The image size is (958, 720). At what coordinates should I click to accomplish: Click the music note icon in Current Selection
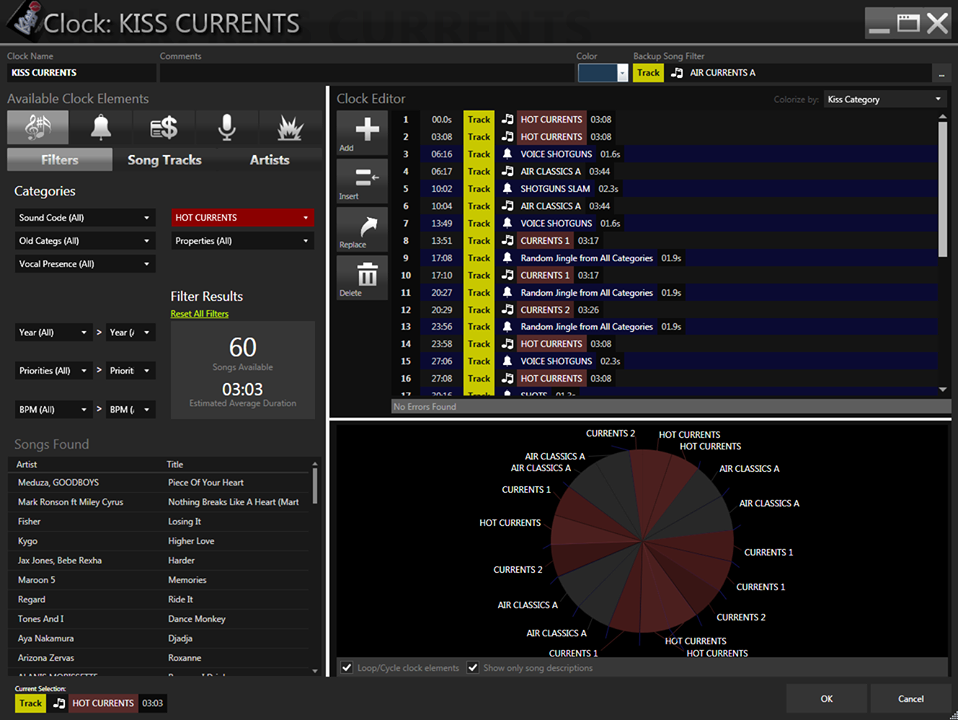(59, 703)
